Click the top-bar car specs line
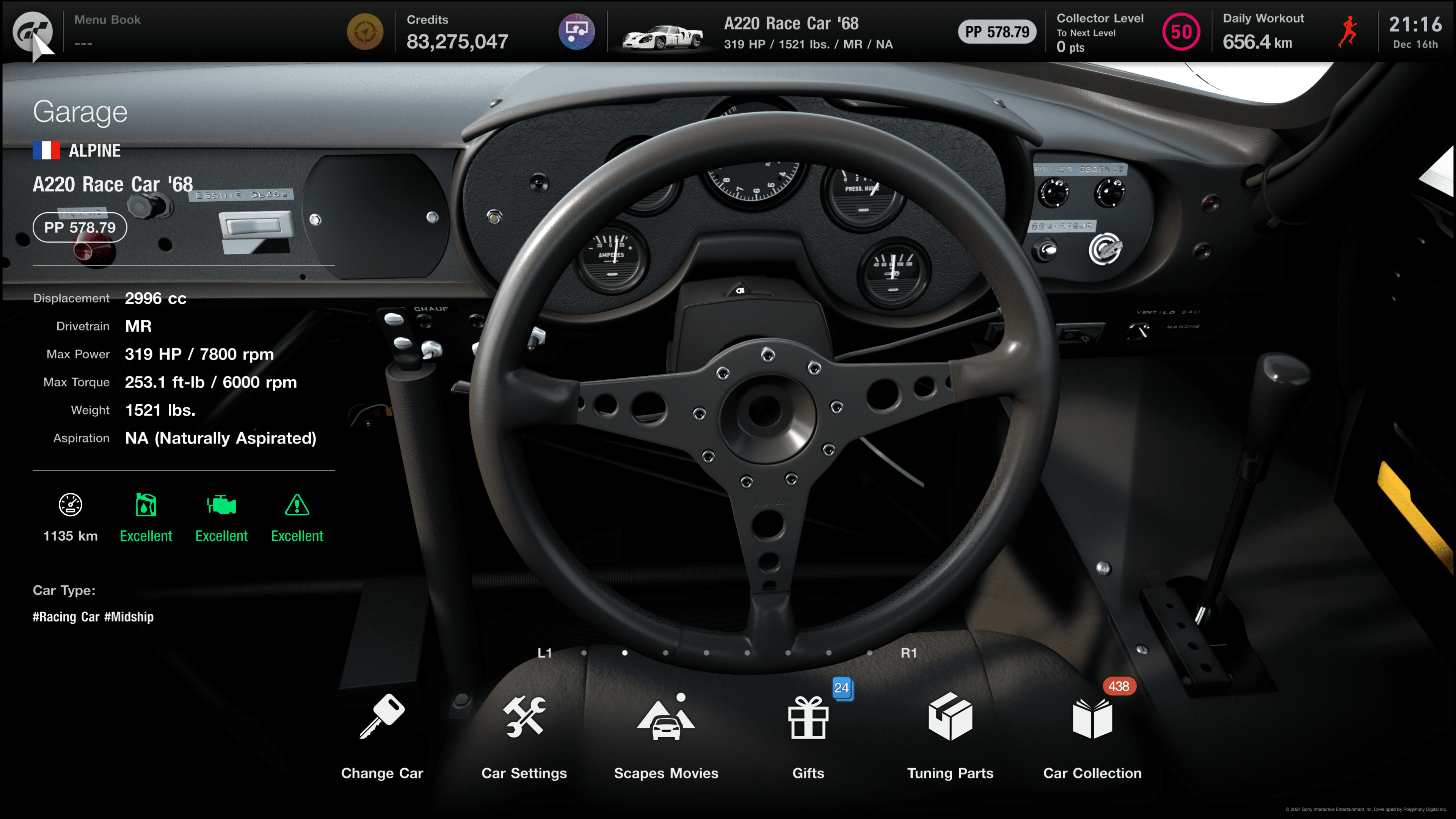 (808, 44)
